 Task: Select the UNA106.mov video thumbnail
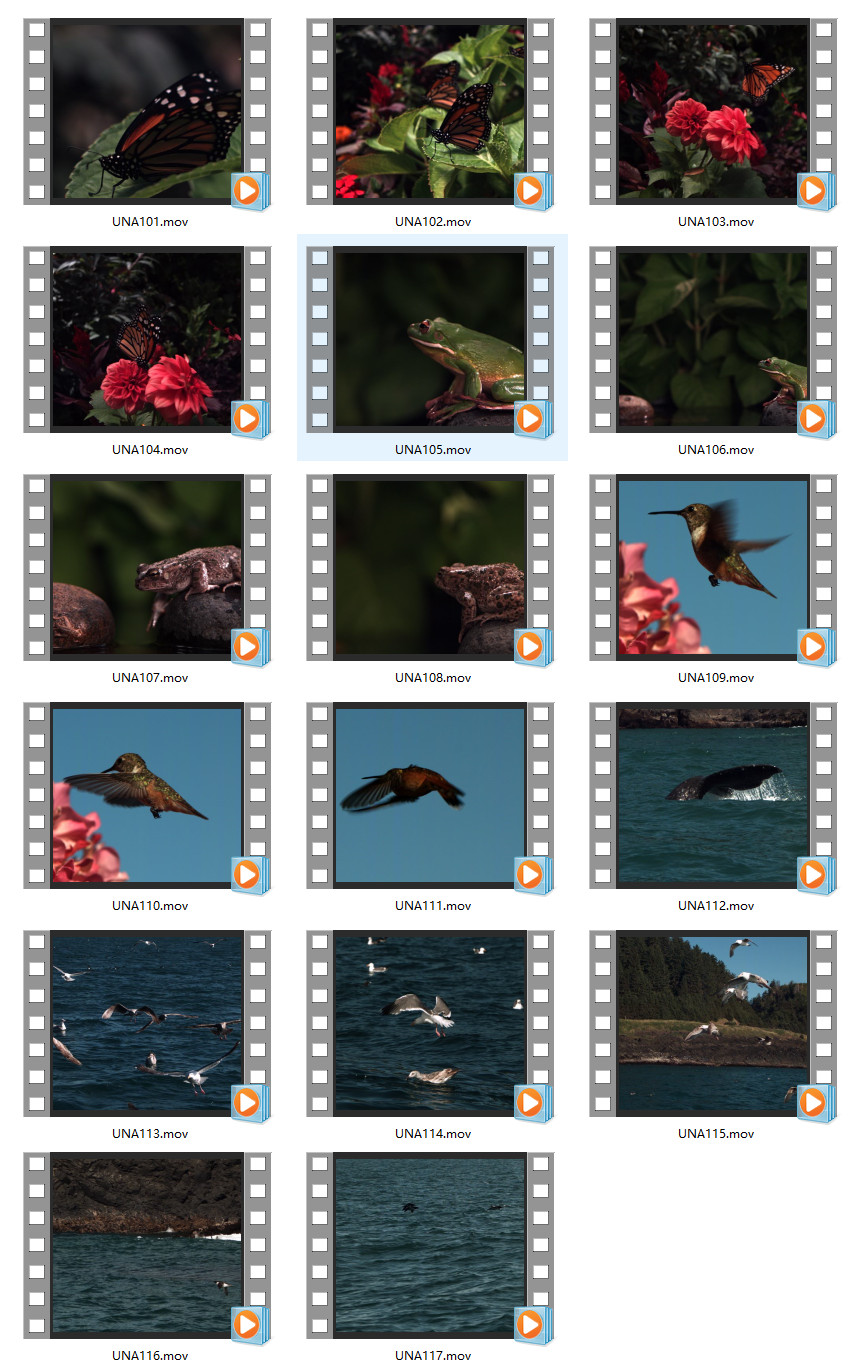712,339
